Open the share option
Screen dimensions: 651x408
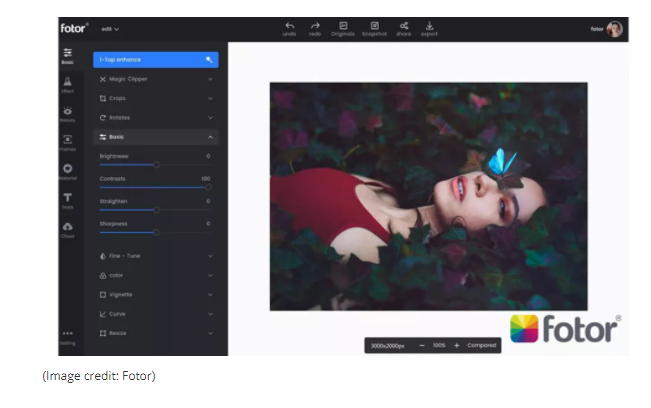coord(403,26)
